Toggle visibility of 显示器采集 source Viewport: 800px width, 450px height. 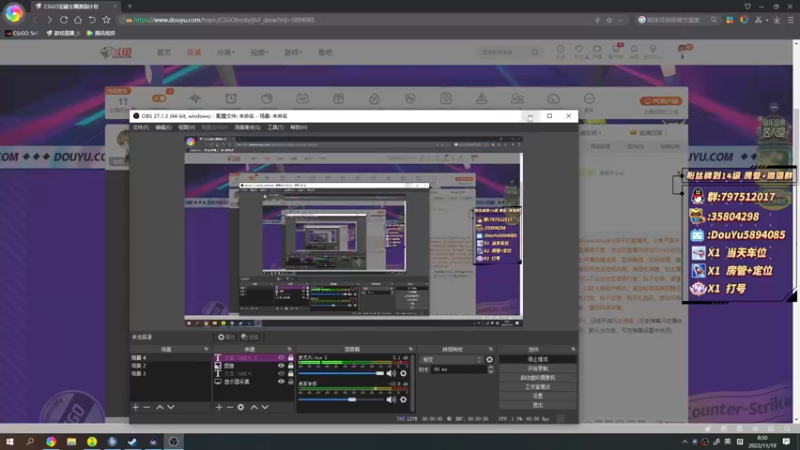pyautogui.click(x=281, y=382)
